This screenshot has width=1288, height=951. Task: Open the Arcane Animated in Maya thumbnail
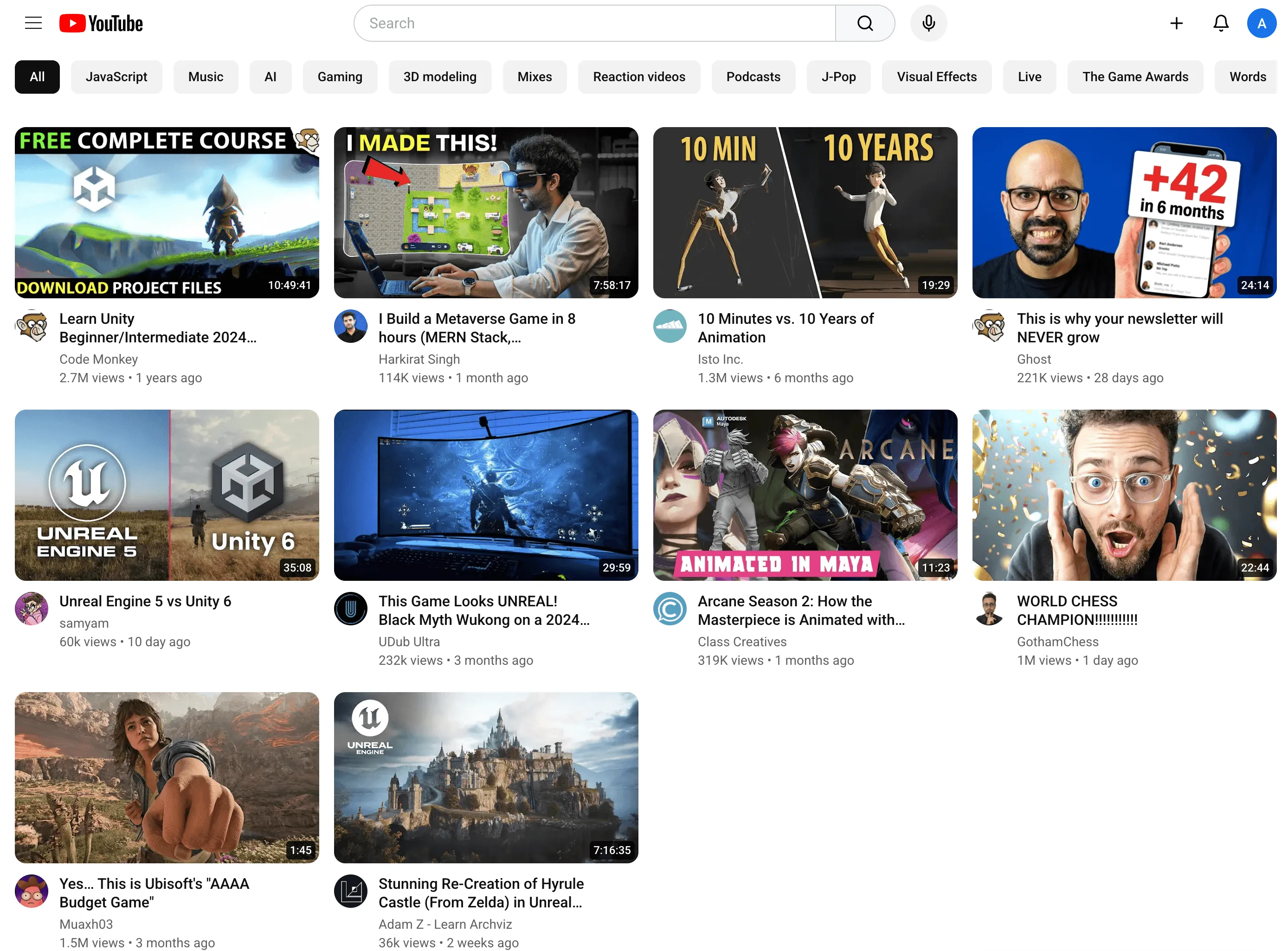[805, 495]
